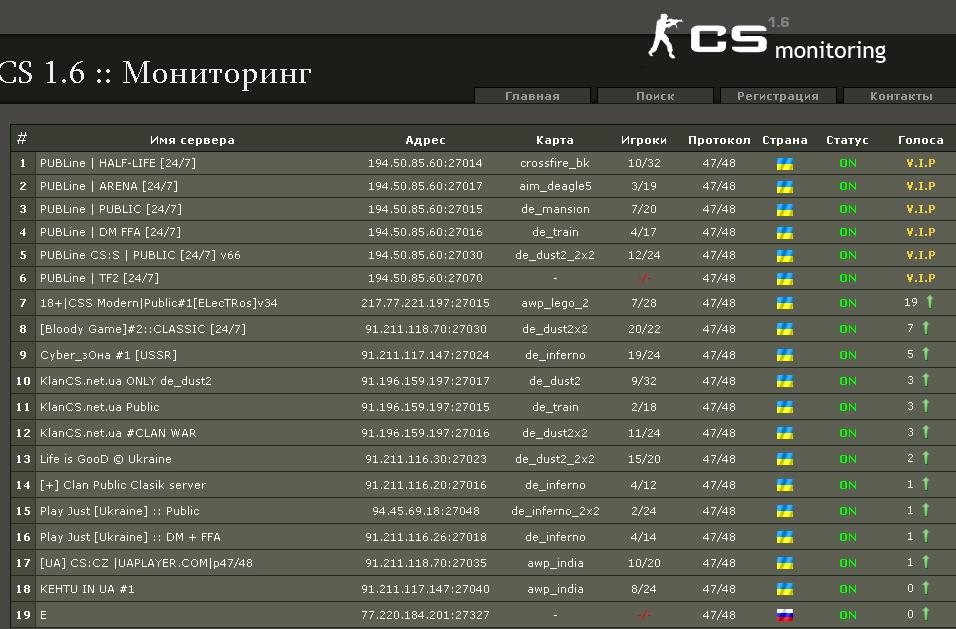The height and width of the screenshot is (629, 956).
Task: Vote up the Cyber_зОна #1 server arrow
Action: point(926,354)
